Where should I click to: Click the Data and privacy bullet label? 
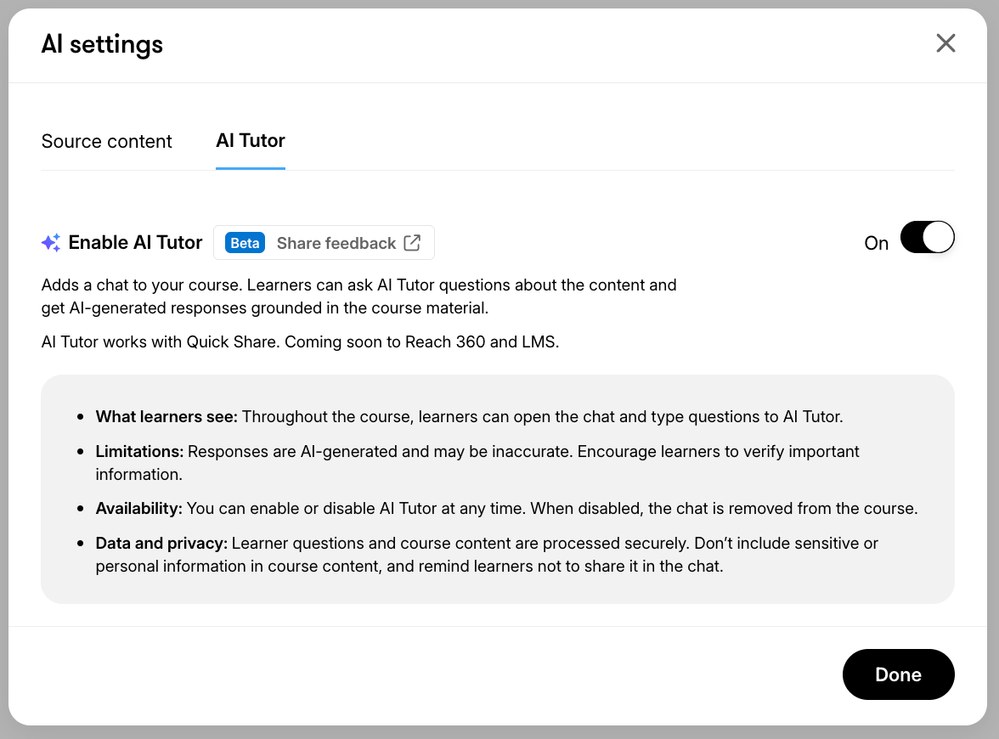point(162,544)
